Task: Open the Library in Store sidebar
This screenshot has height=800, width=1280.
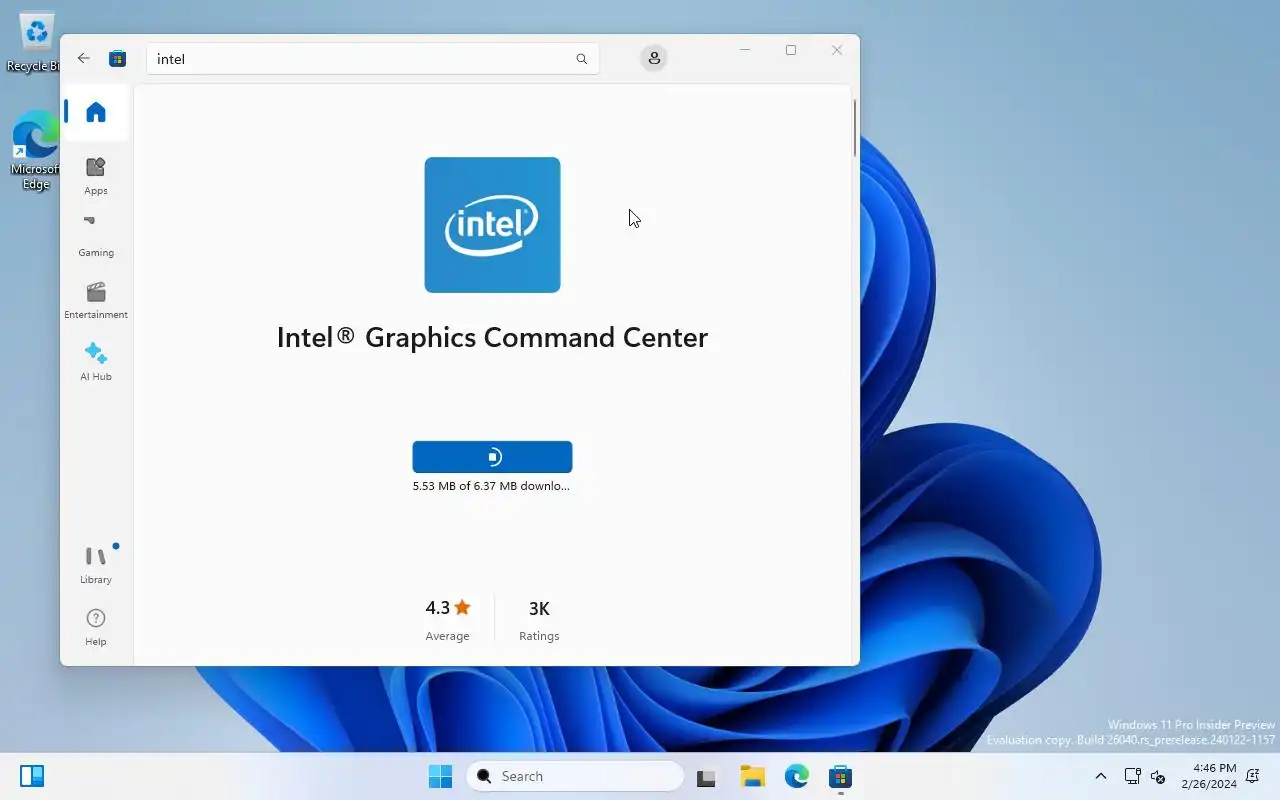Action: click(x=96, y=564)
